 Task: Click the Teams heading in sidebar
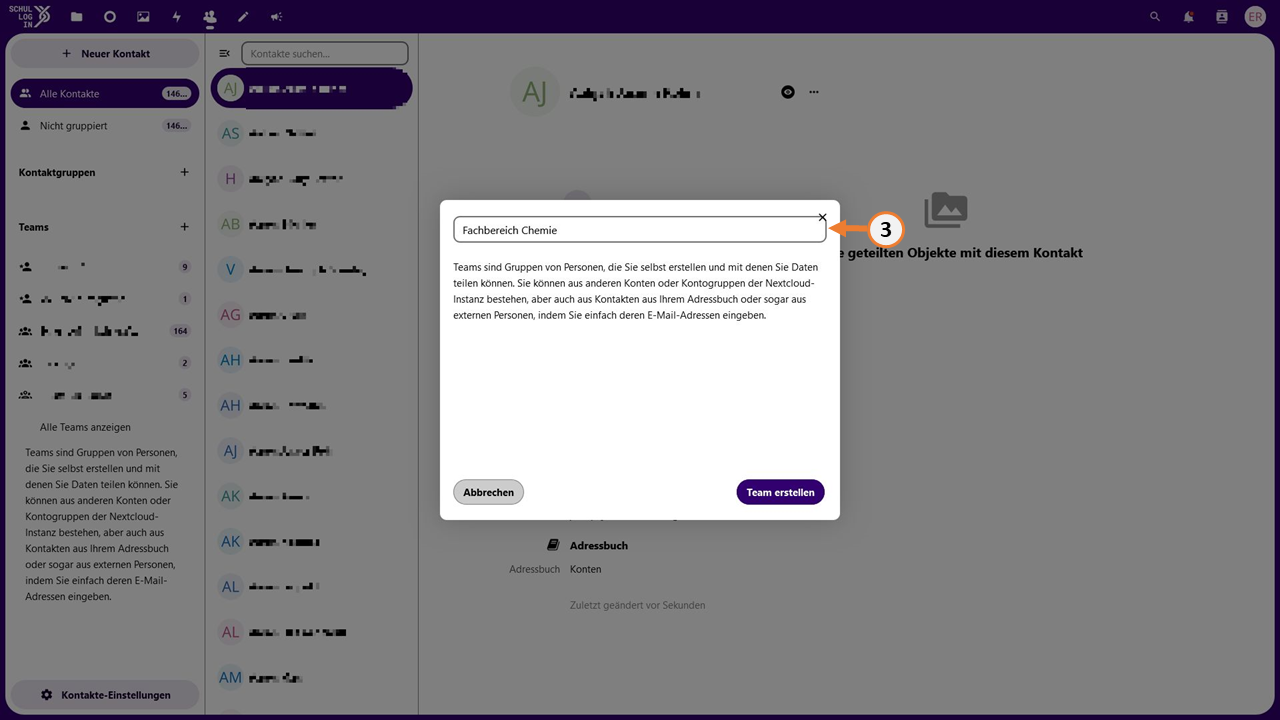34,227
